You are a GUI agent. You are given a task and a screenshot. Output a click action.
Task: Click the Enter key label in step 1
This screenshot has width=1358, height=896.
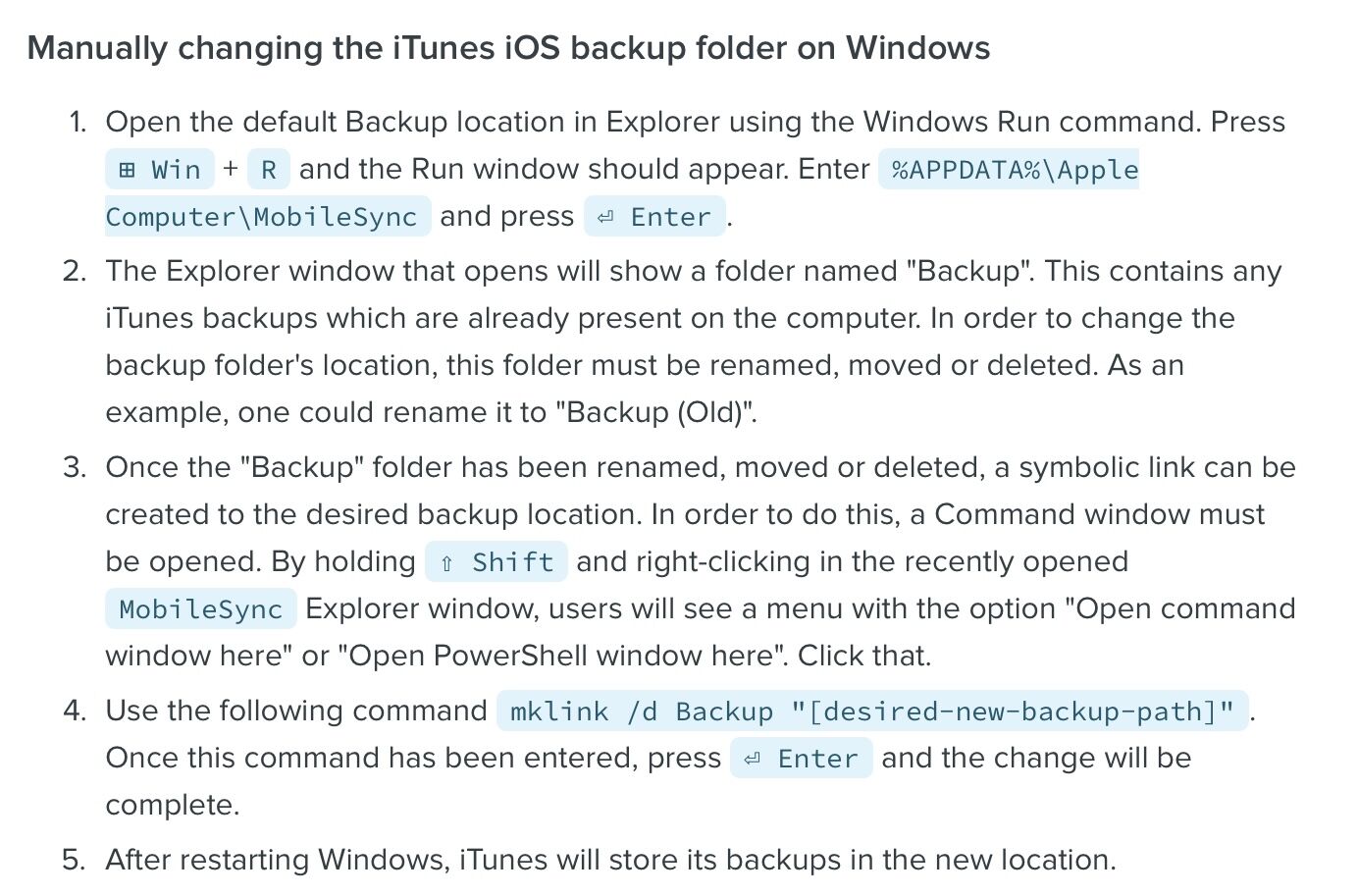coord(655,216)
